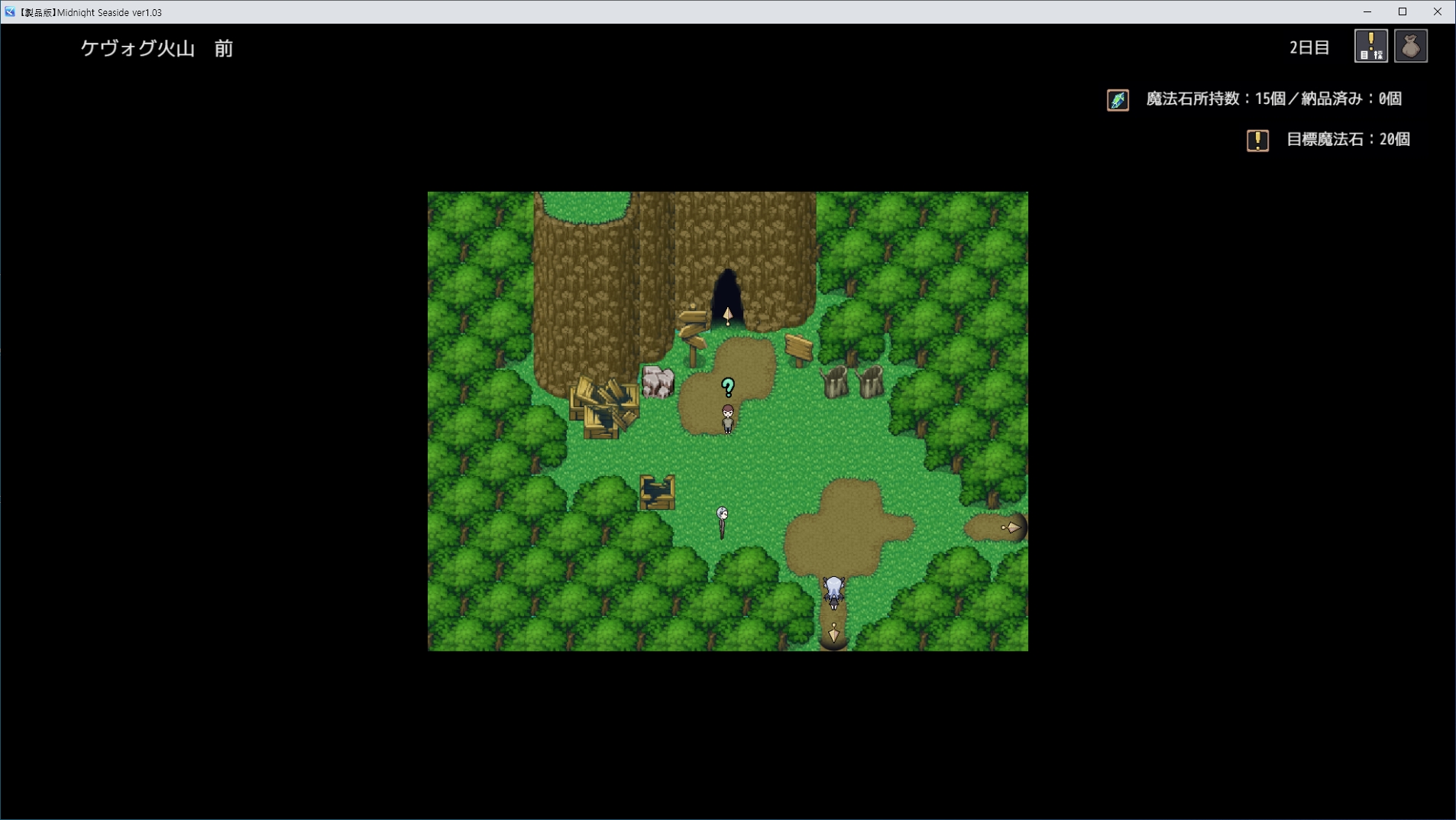This screenshot has height=820, width=1456.
Task: Examine the right tree stump
Action: 869,381
